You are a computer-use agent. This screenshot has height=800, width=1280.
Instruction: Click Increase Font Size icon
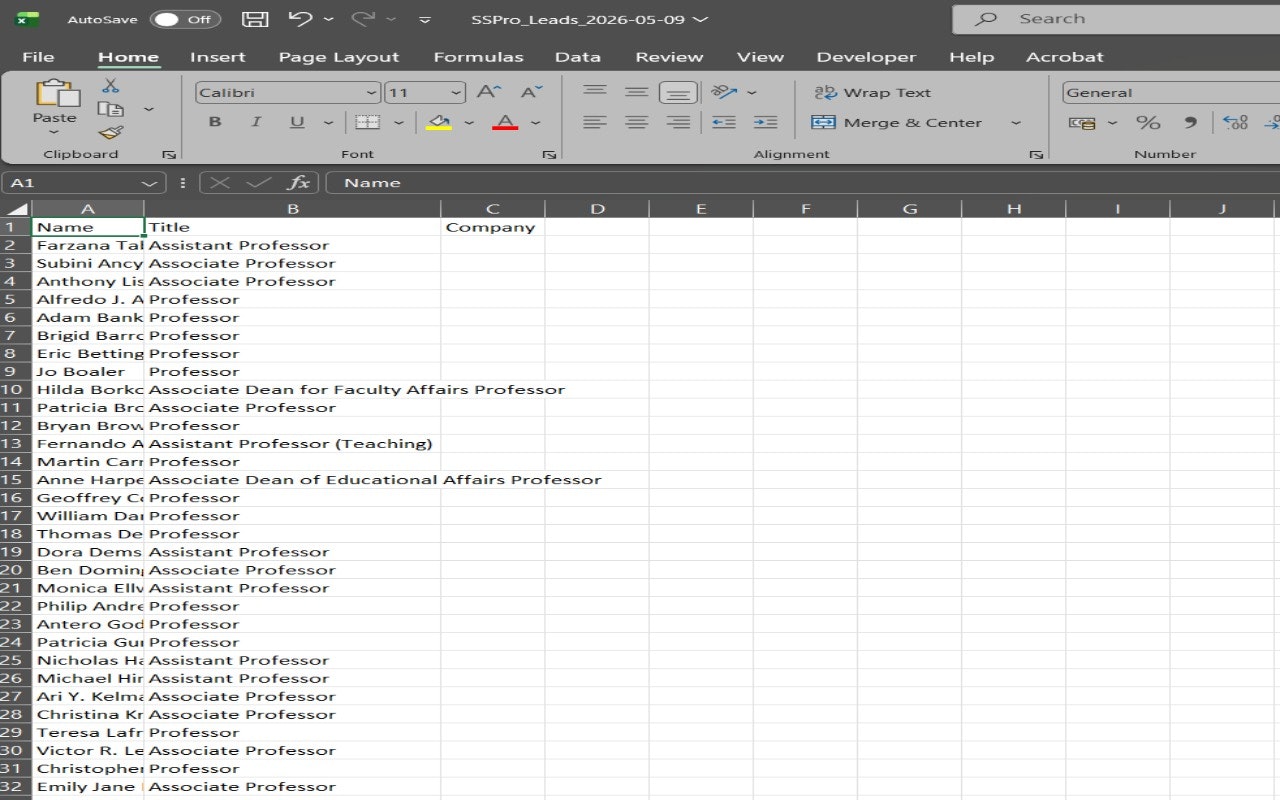tap(488, 92)
